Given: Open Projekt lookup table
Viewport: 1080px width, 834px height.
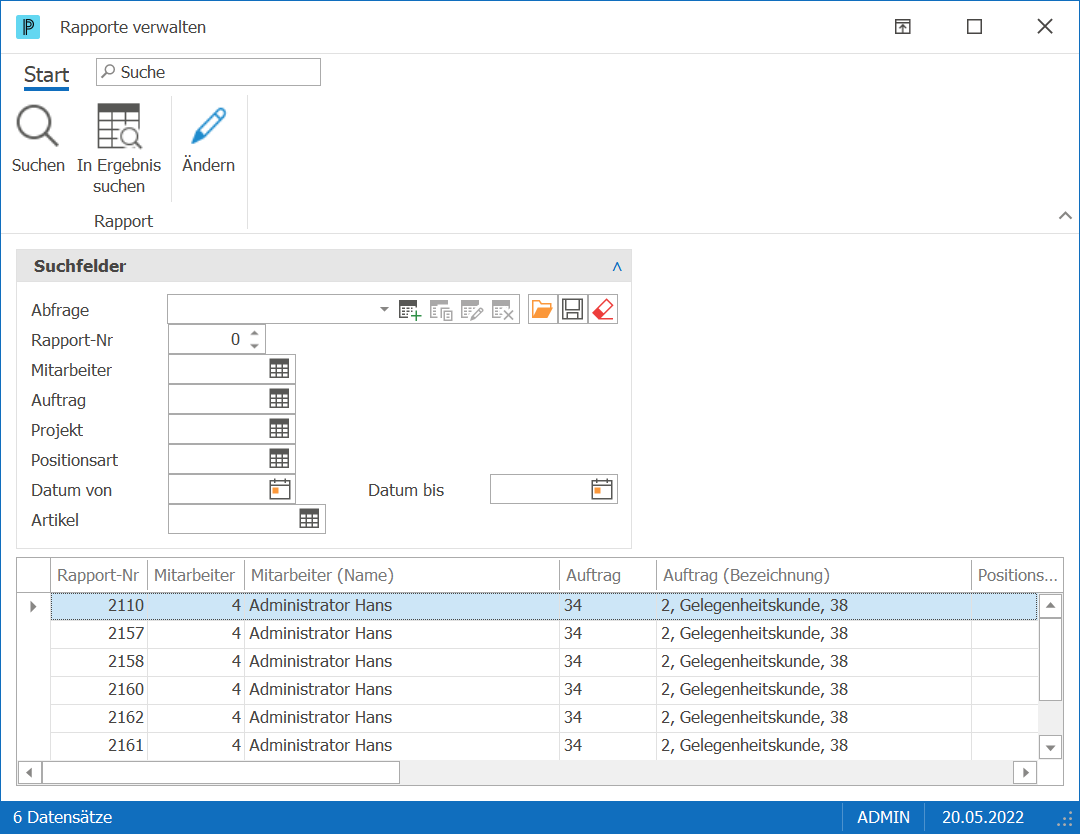Looking at the screenshot, I should [279, 429].
